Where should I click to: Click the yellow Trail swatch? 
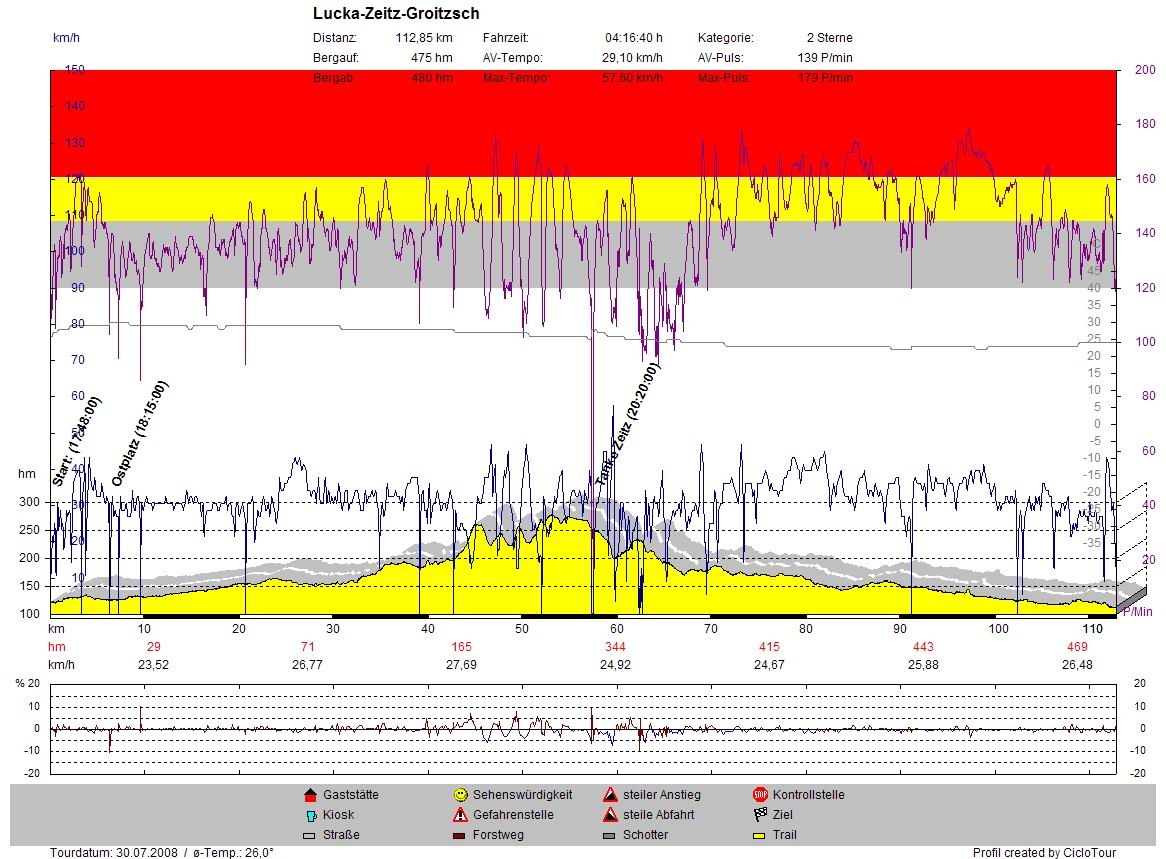click(760, 836)
